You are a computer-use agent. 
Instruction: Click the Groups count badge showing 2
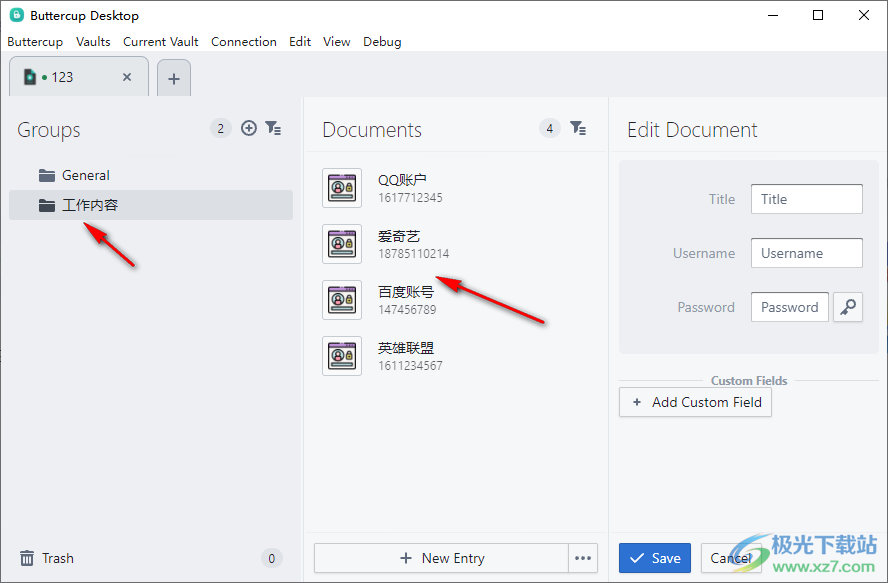(220, 129)
